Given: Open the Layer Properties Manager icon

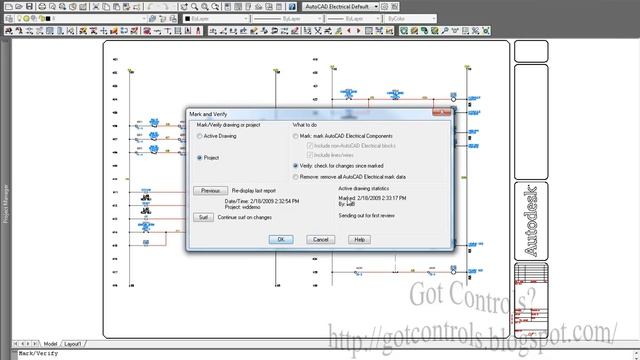Looking at the screenshot, I should pyautogui.click(x=9, y=19).
